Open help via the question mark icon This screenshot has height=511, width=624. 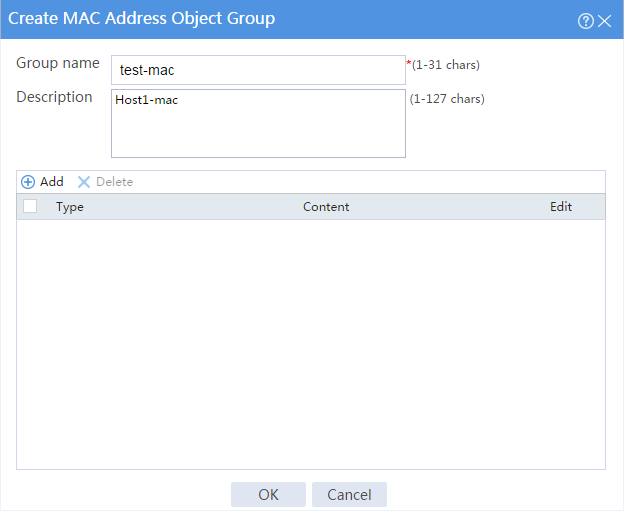[585, 21]
